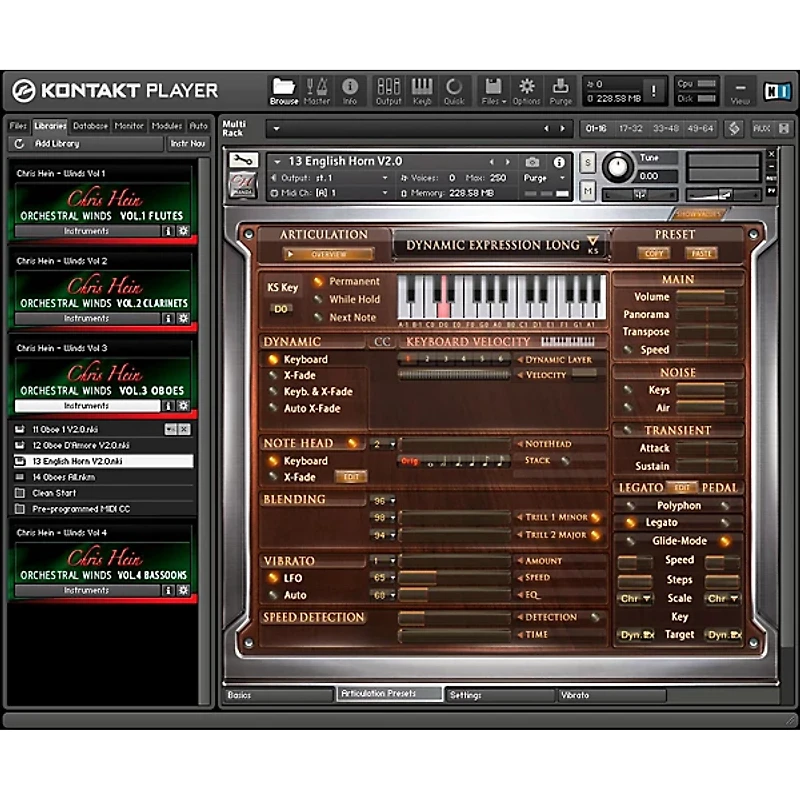Switch to the Monitor tab
This screenshot has width=800, height=800.
click(x=129, y=126)
